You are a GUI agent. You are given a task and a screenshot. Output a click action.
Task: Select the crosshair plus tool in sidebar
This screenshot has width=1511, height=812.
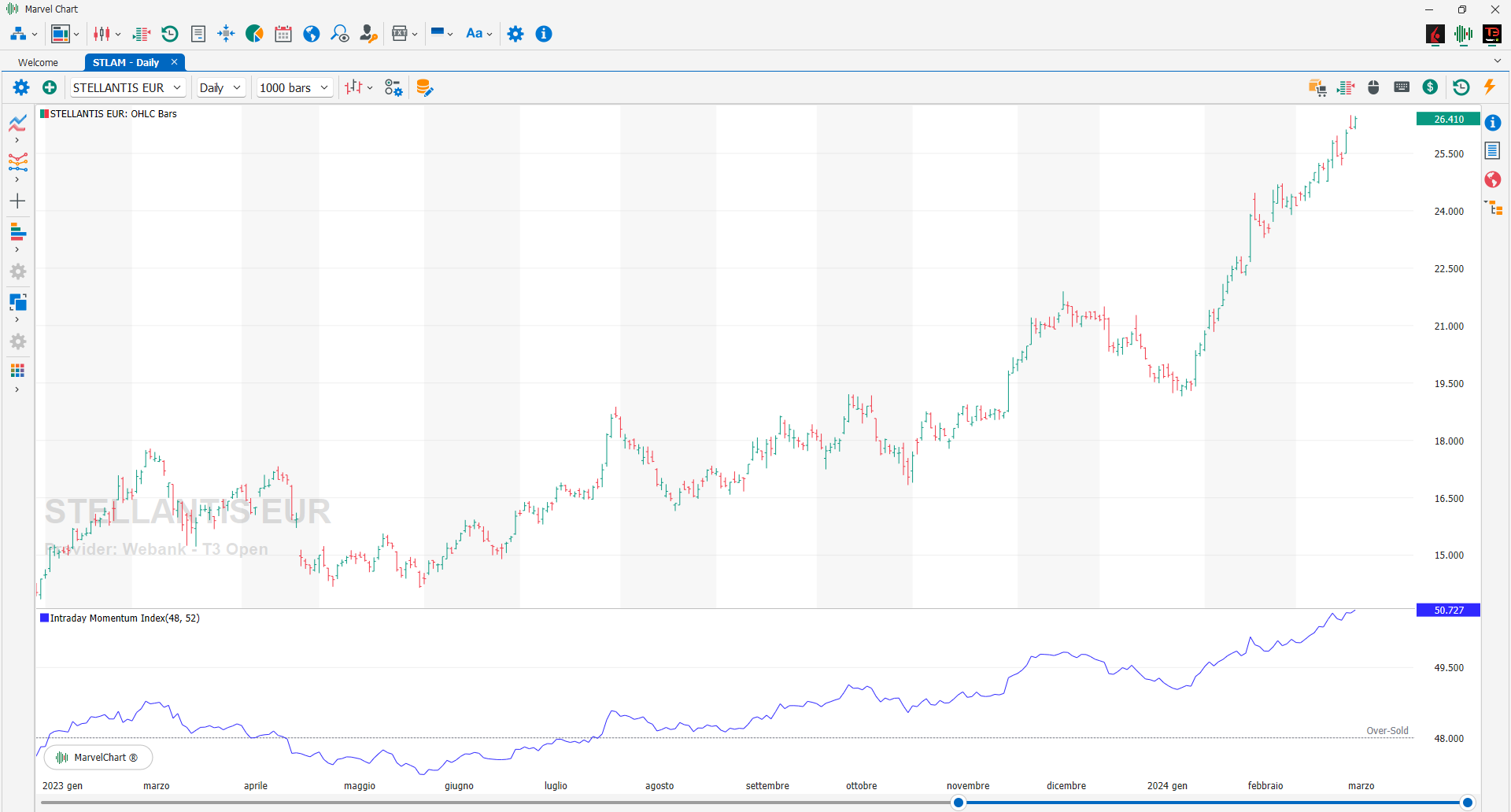click(17, 201)
